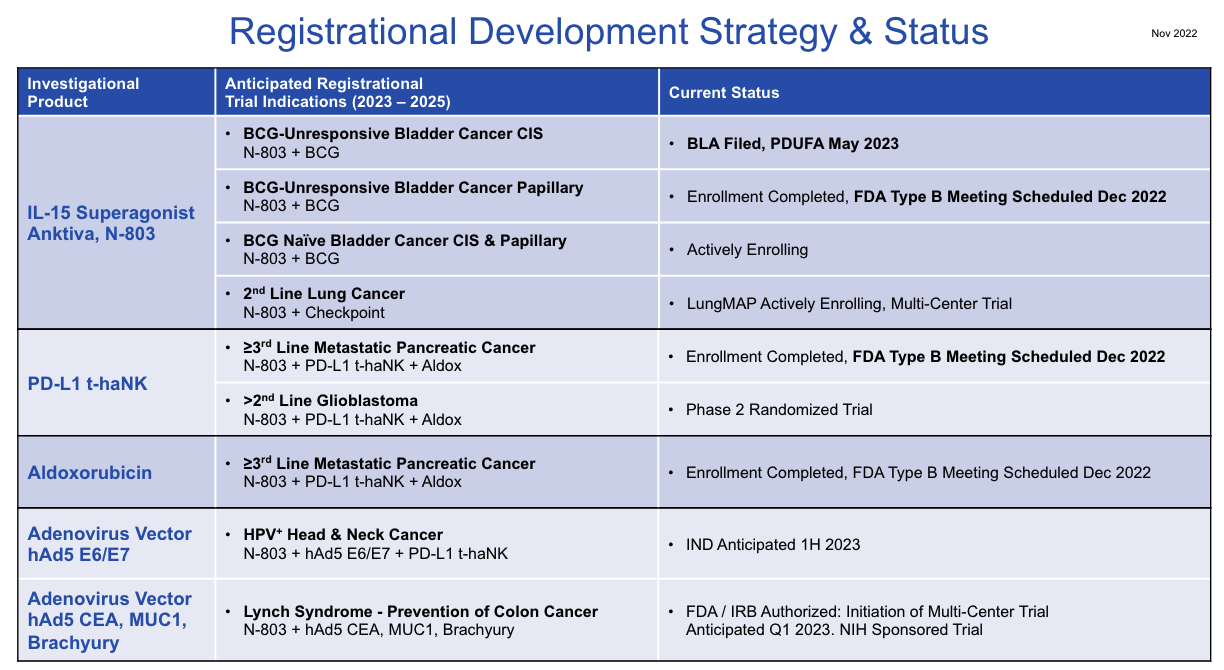This screenshot has width=1224, height=670.
Task: Click the slide title Registrational Development Strategy & Status
Action: click(610, 31)
